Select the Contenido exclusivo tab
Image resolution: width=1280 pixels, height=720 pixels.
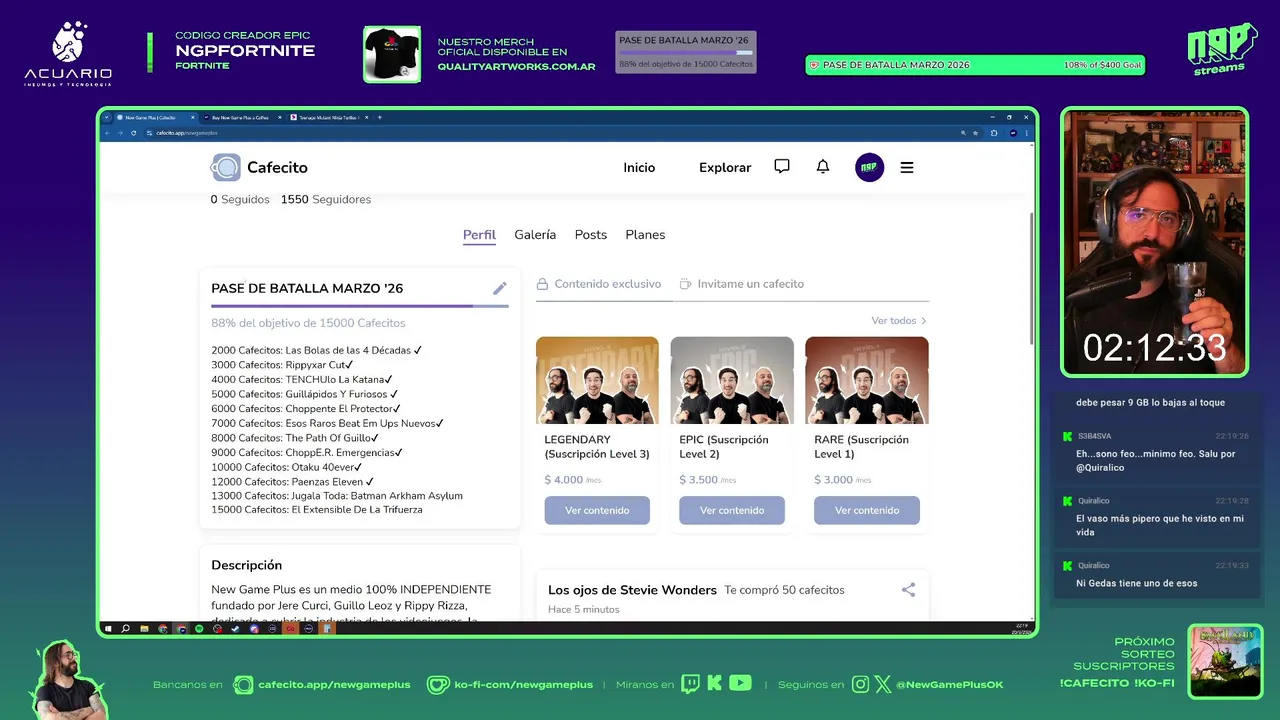tap(599, 284)
